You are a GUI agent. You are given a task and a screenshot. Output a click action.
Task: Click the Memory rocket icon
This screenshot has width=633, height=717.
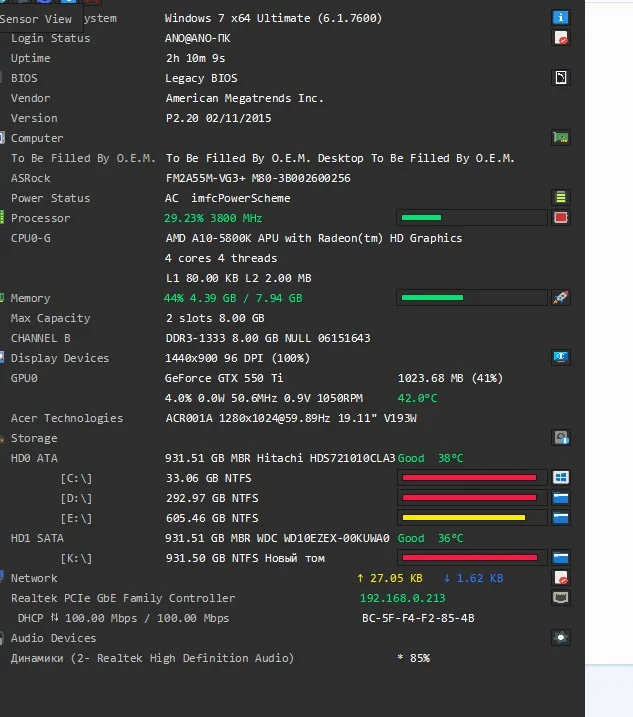pos(561,298)
